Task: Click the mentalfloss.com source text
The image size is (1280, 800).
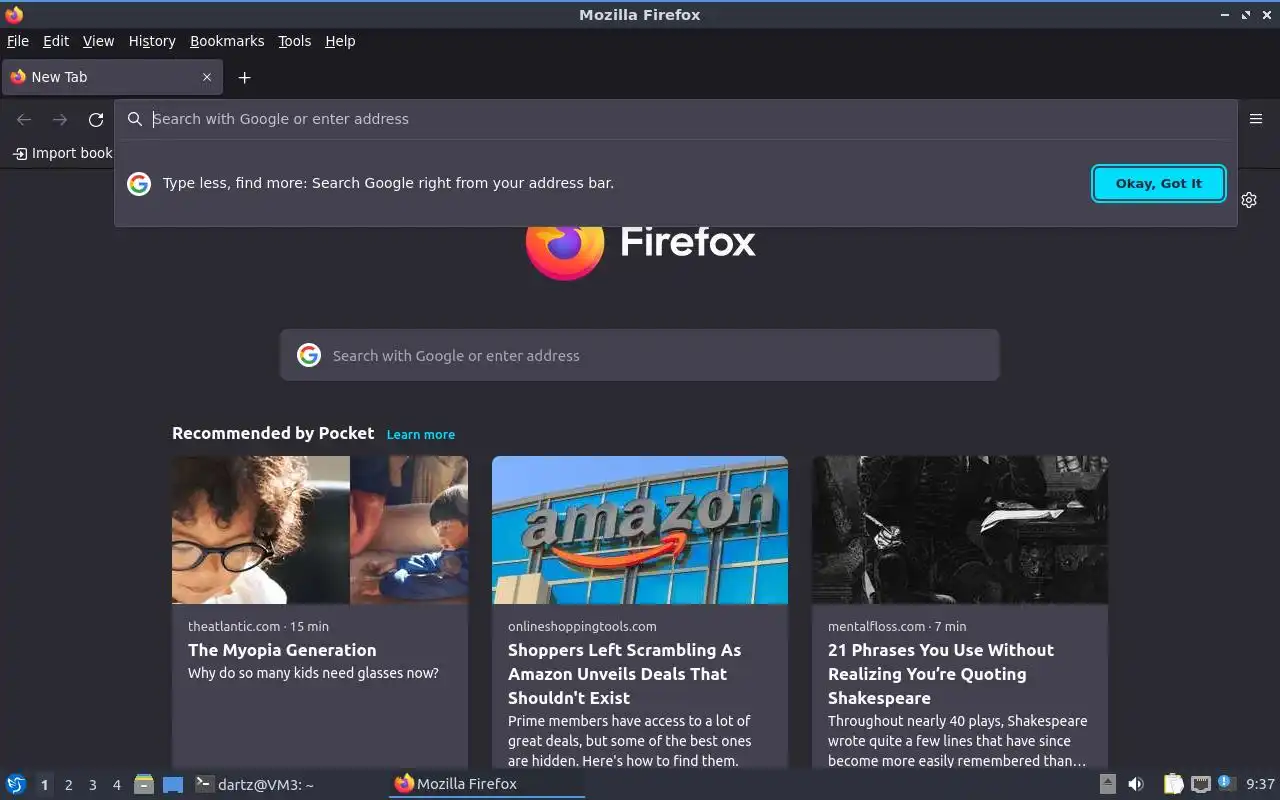Action: 877,626
